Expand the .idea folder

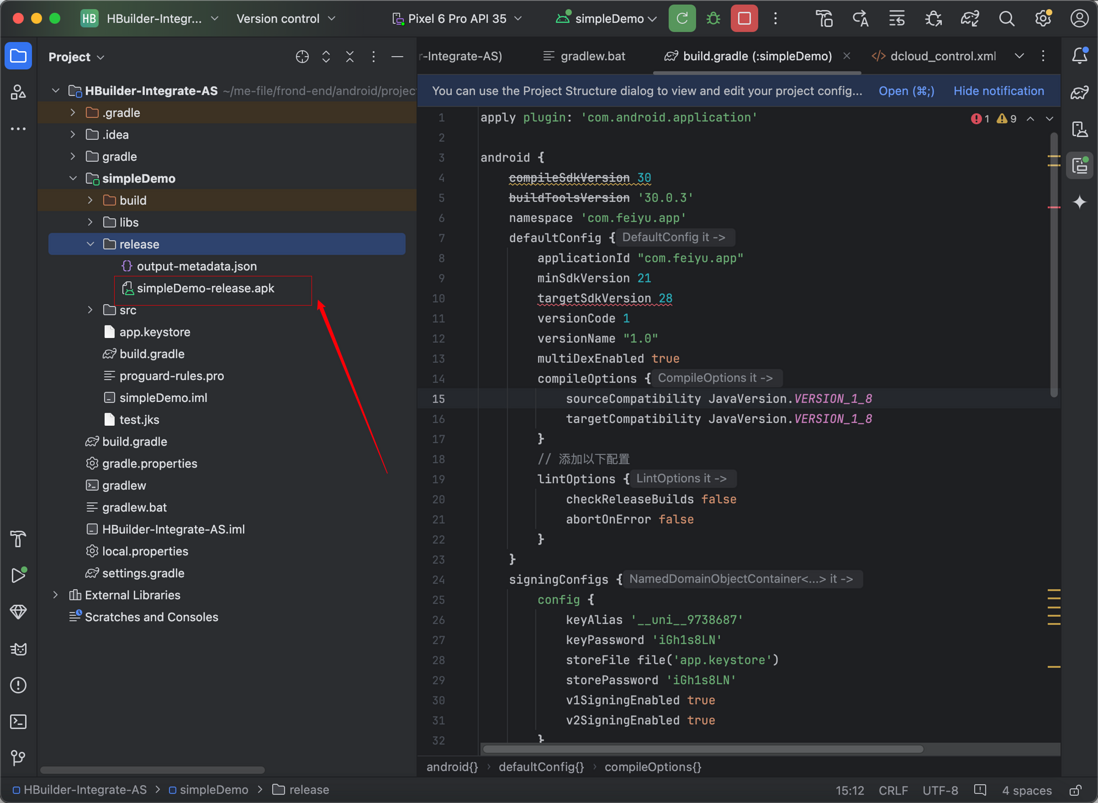pyautogui.click(x=73, y=134)
